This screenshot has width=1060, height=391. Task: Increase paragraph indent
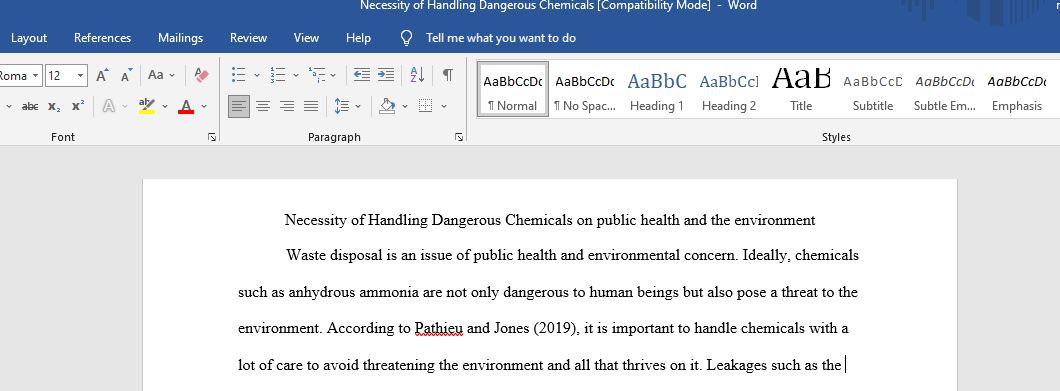386,75
